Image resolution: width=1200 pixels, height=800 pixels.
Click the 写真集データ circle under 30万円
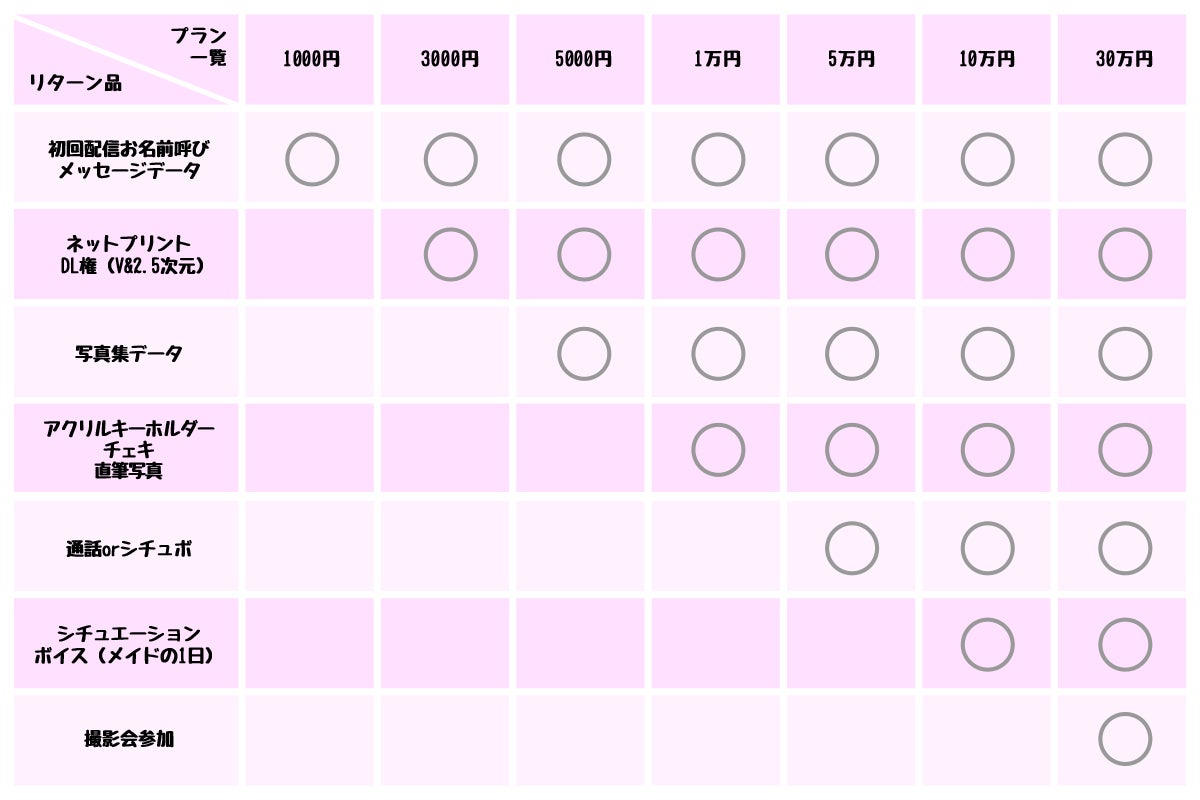1125,353
